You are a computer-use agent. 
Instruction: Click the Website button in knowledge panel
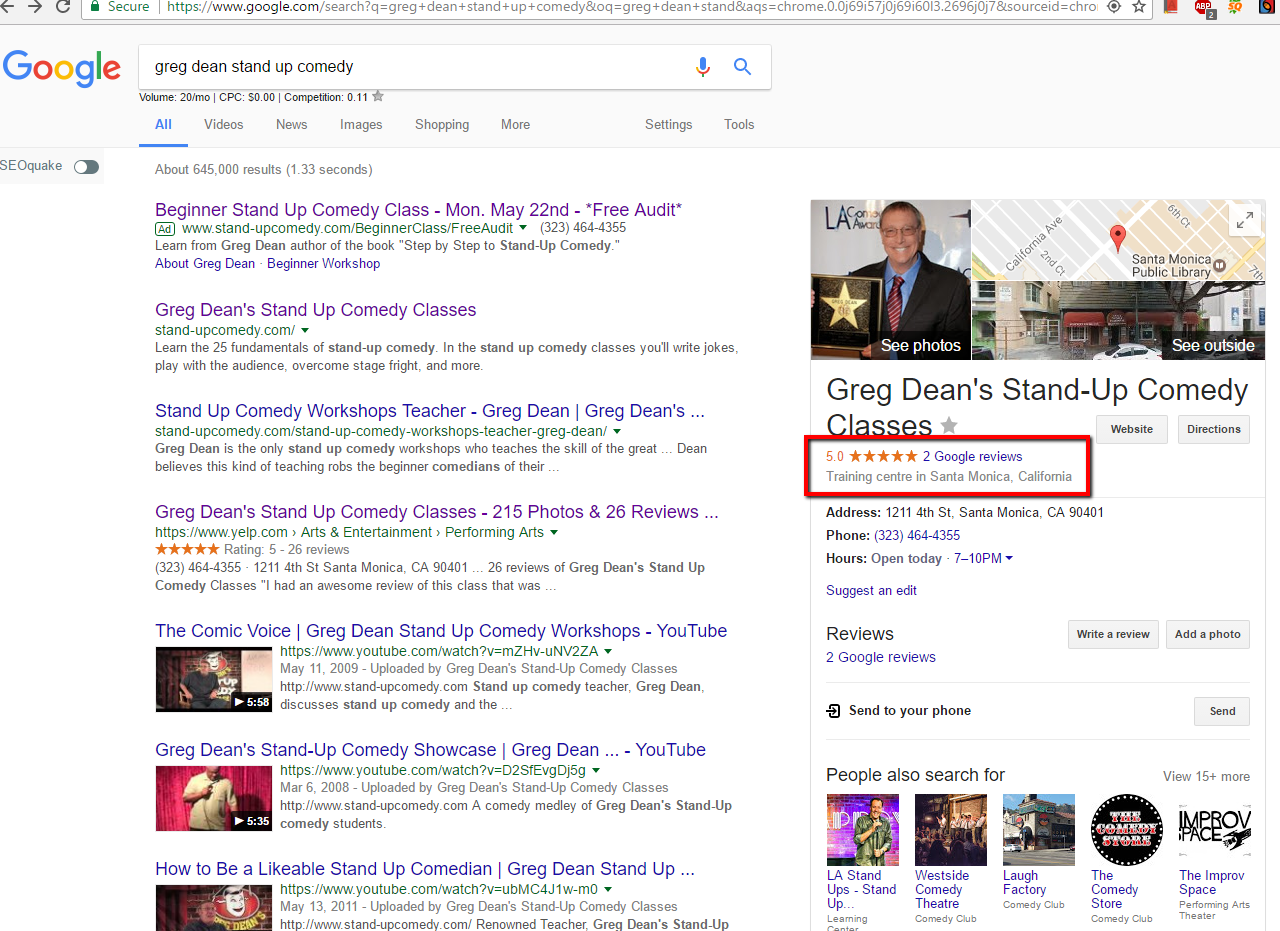click(1132, 429)
